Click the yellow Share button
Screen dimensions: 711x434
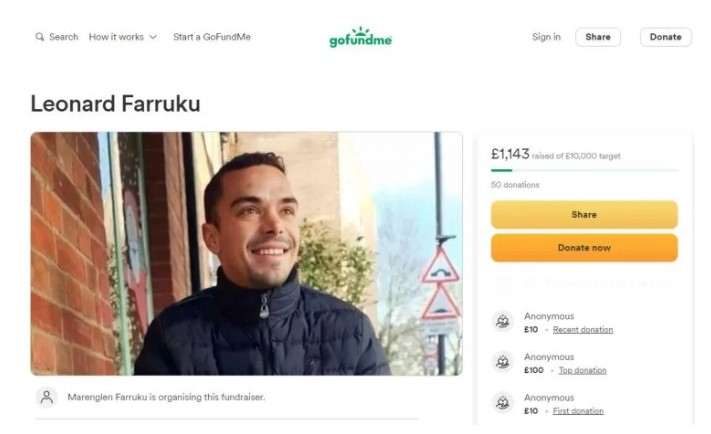[x=584, y=215]
